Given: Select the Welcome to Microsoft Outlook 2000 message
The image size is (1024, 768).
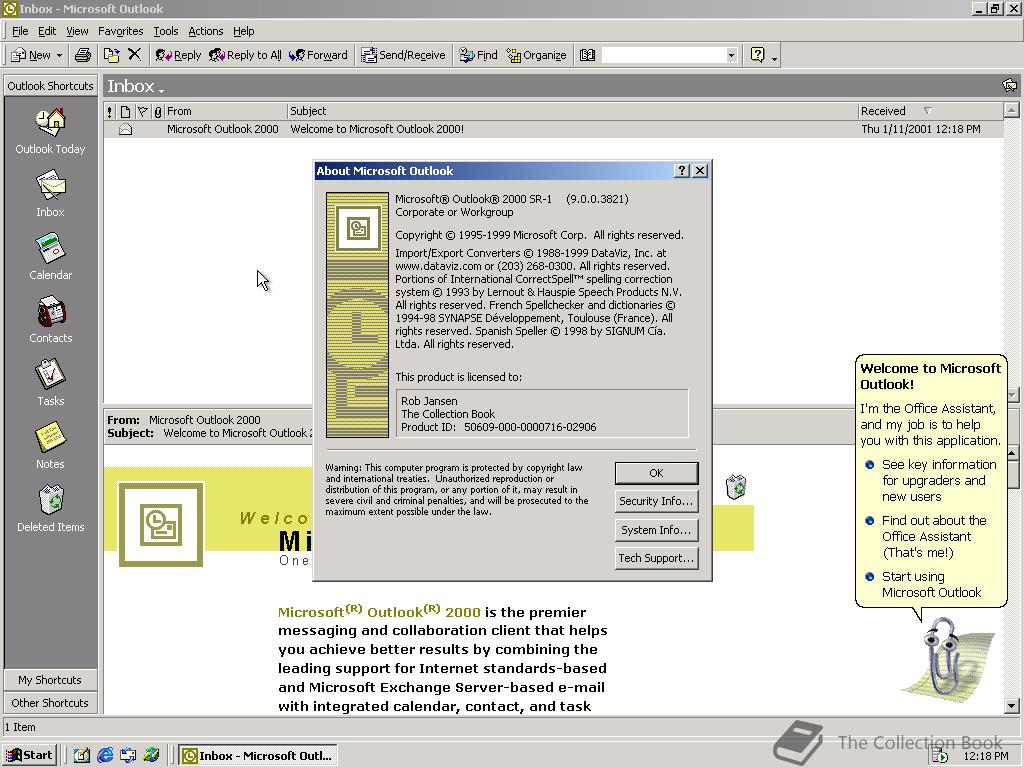Looking at the screenshot, I should click(x=553, y=129).
